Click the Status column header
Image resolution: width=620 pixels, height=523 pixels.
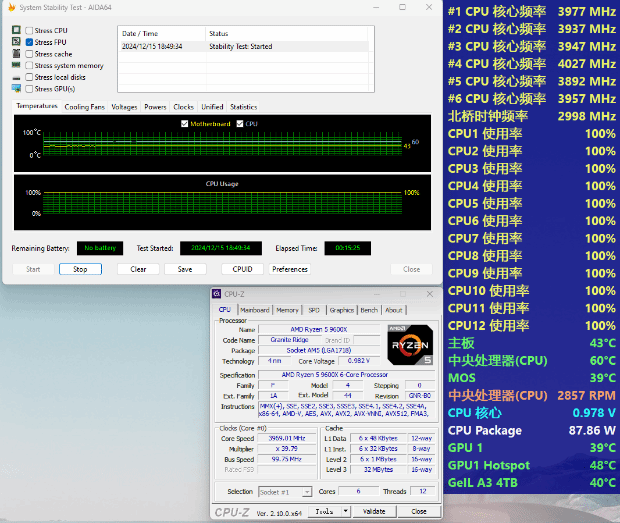pyautogui.click(x=289, y=34)
